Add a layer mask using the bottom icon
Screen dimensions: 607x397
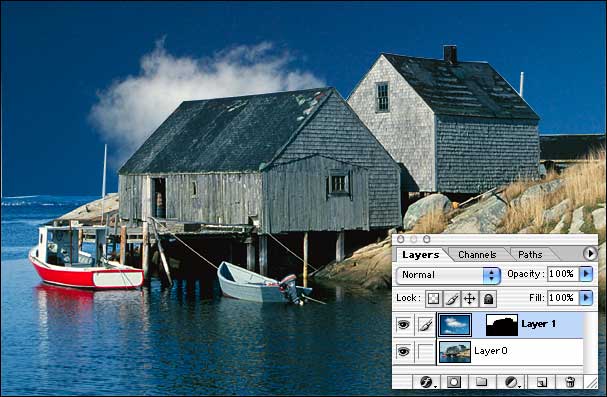(454, 382)
